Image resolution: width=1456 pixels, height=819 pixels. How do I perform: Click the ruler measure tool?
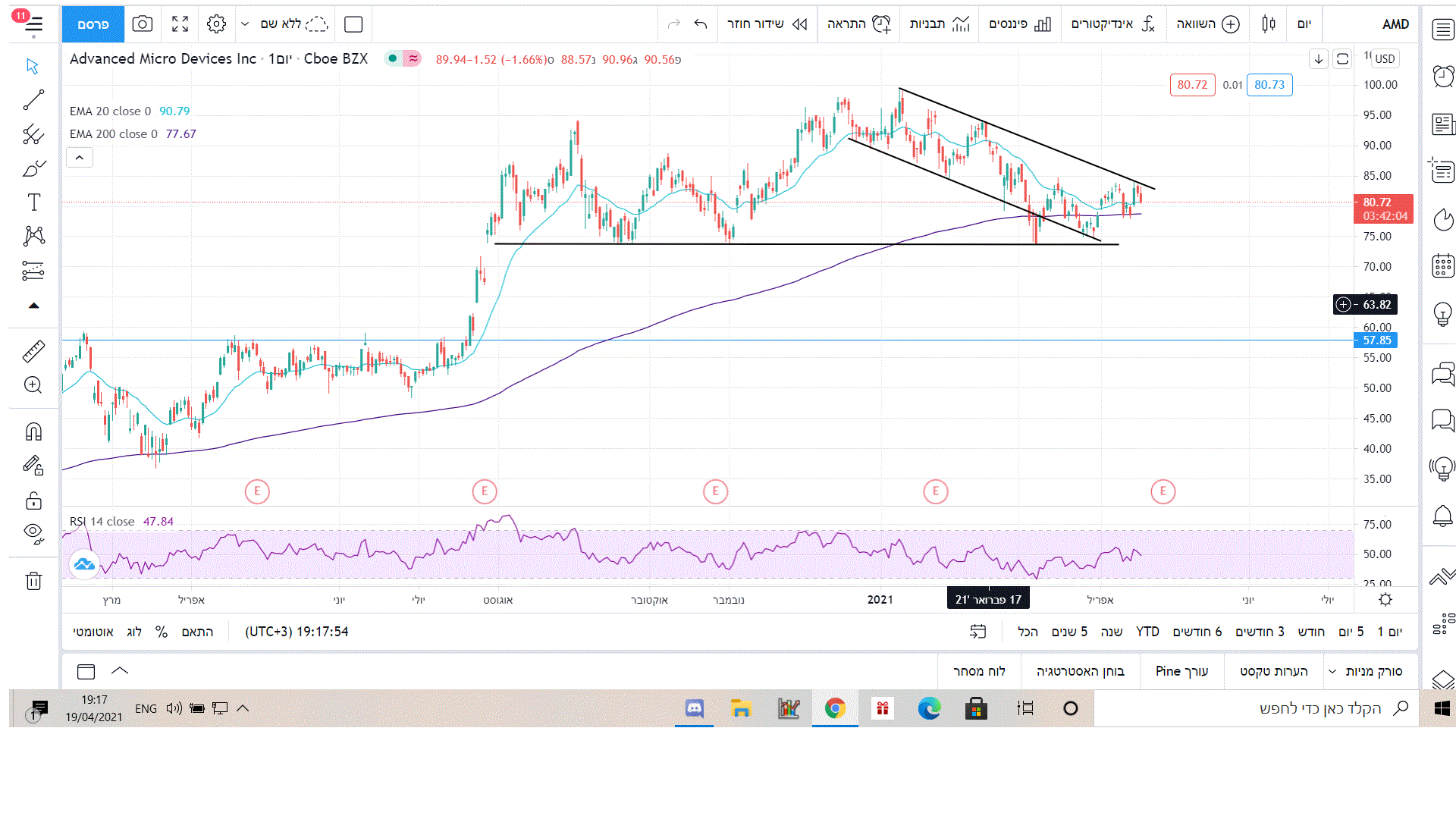(x=33, y=351)
